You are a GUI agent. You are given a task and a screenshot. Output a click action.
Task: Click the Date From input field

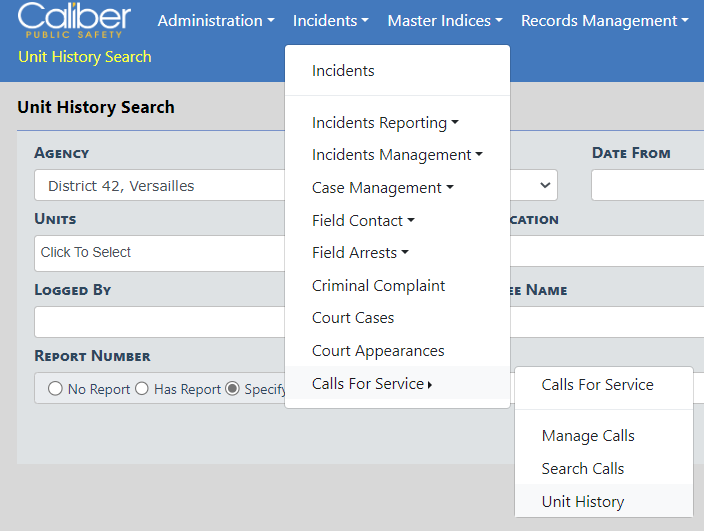pos(647,186)
